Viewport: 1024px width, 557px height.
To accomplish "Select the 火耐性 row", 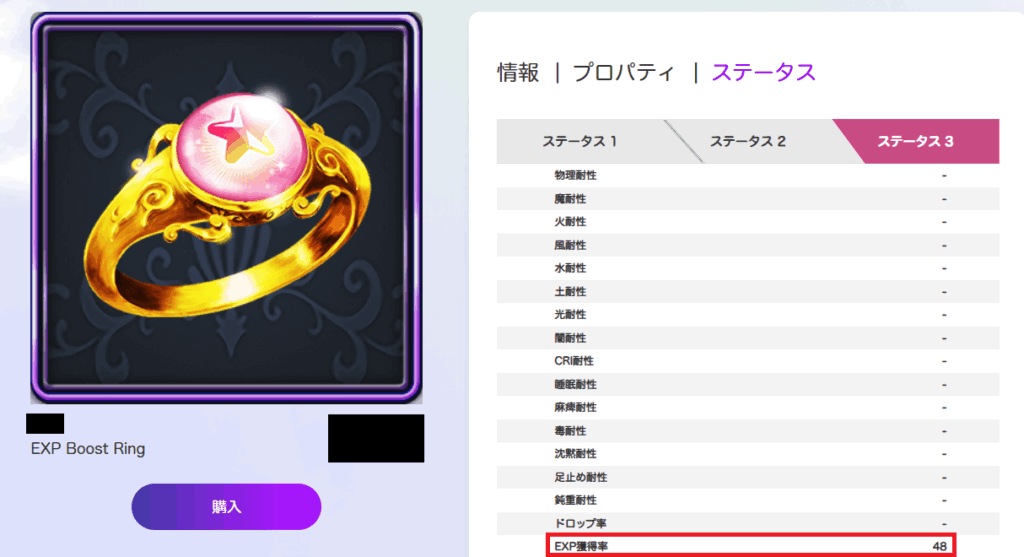I will (x=748, y=222).
